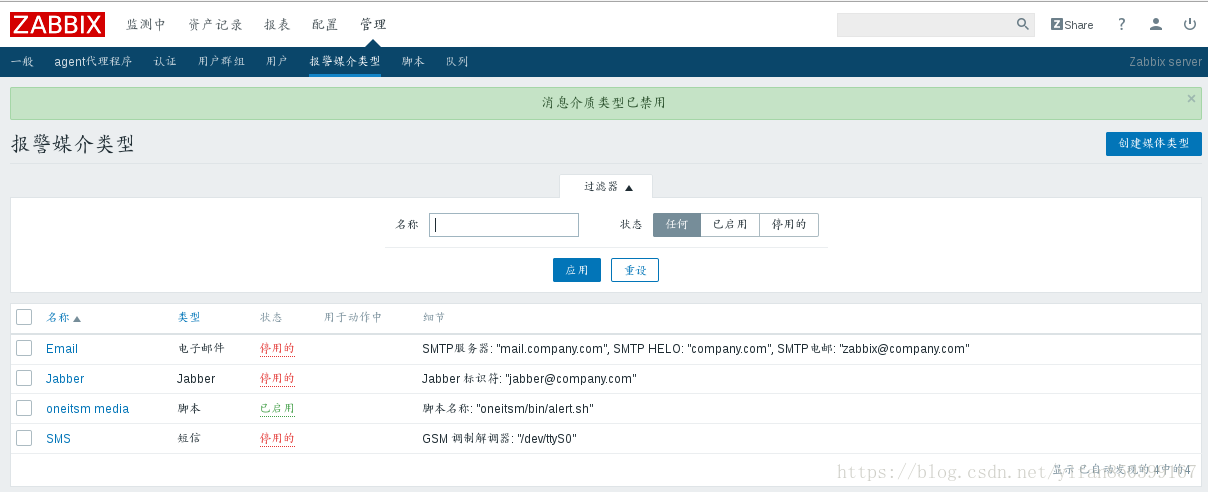This screenshot has height=492, width=1208.
Task: Click the ZABBIX logo
Action: click(58, 24)
